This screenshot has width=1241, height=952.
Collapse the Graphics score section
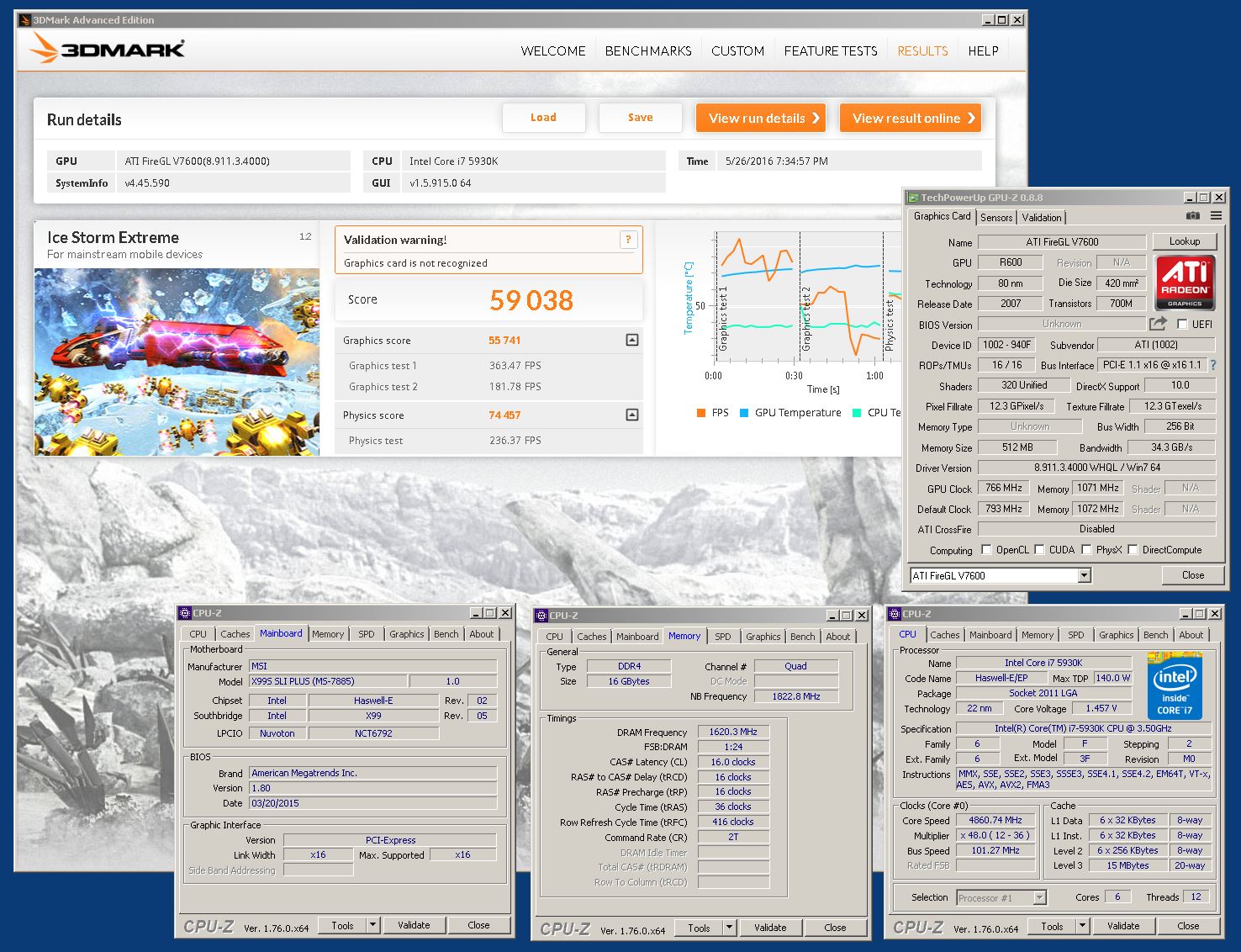632,340
